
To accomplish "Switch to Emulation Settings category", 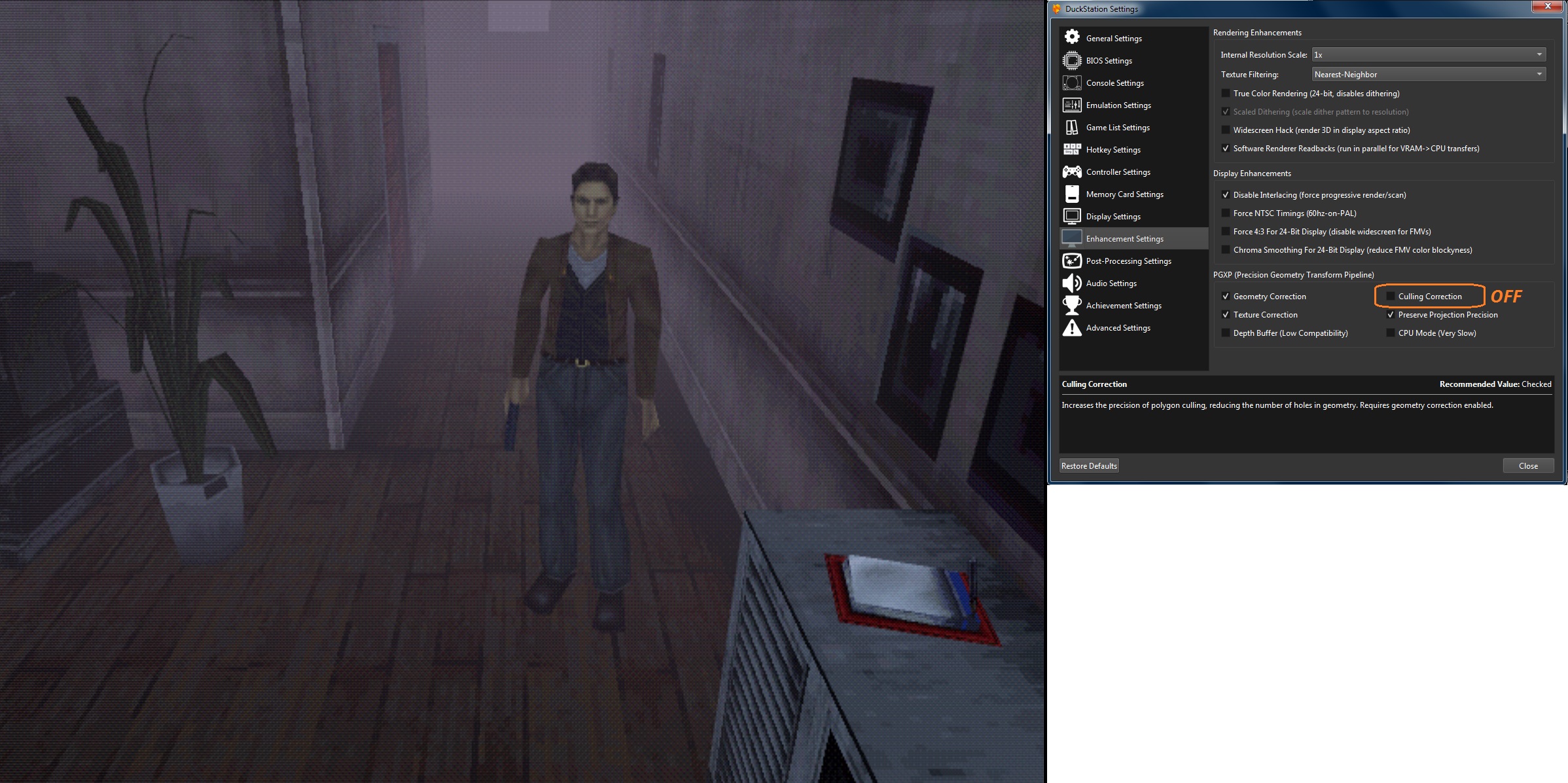I will (x=1118, y=105).
